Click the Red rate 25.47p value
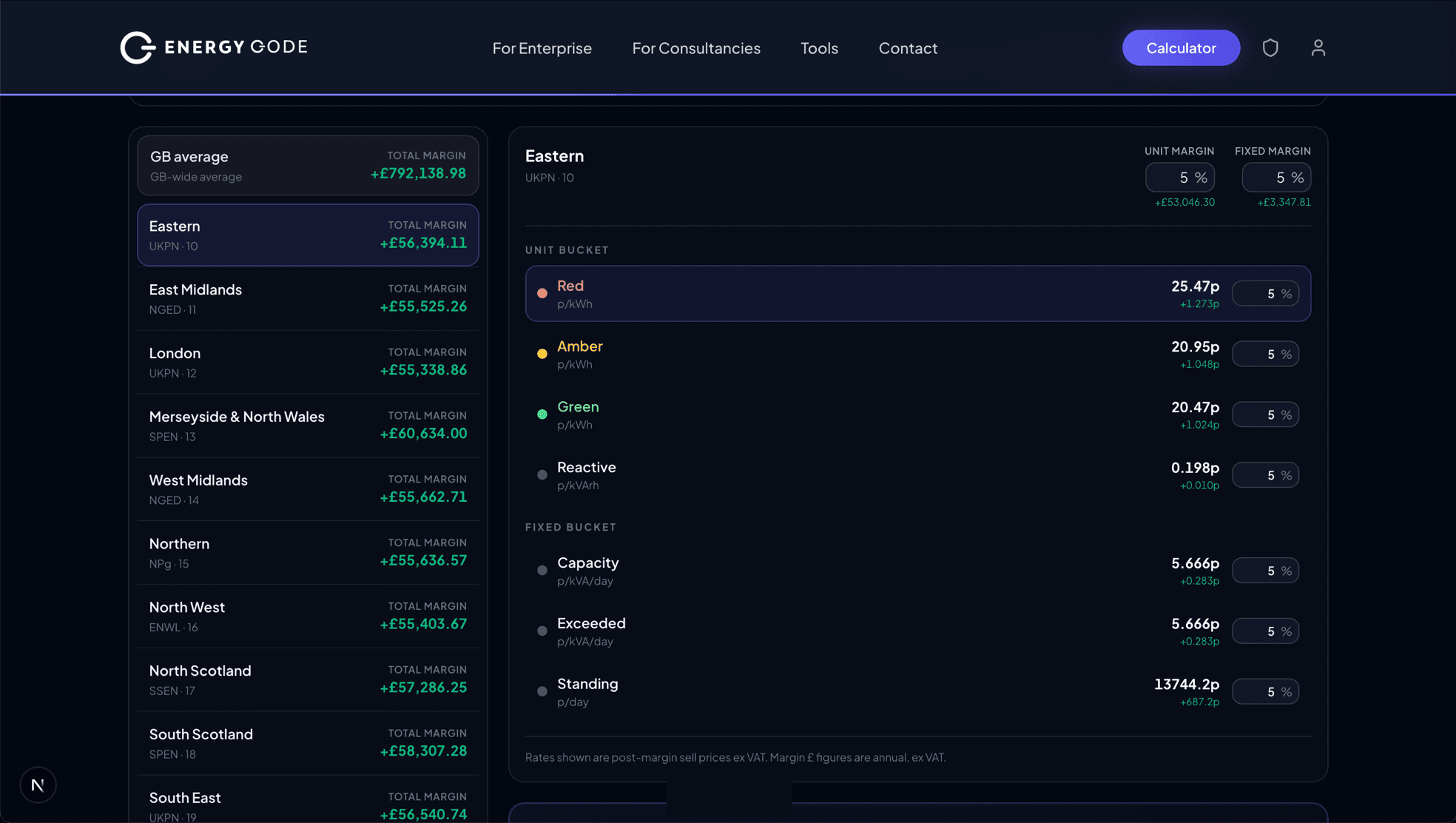The height and width of the screenshot is (823, 1456). (1195, 286)
